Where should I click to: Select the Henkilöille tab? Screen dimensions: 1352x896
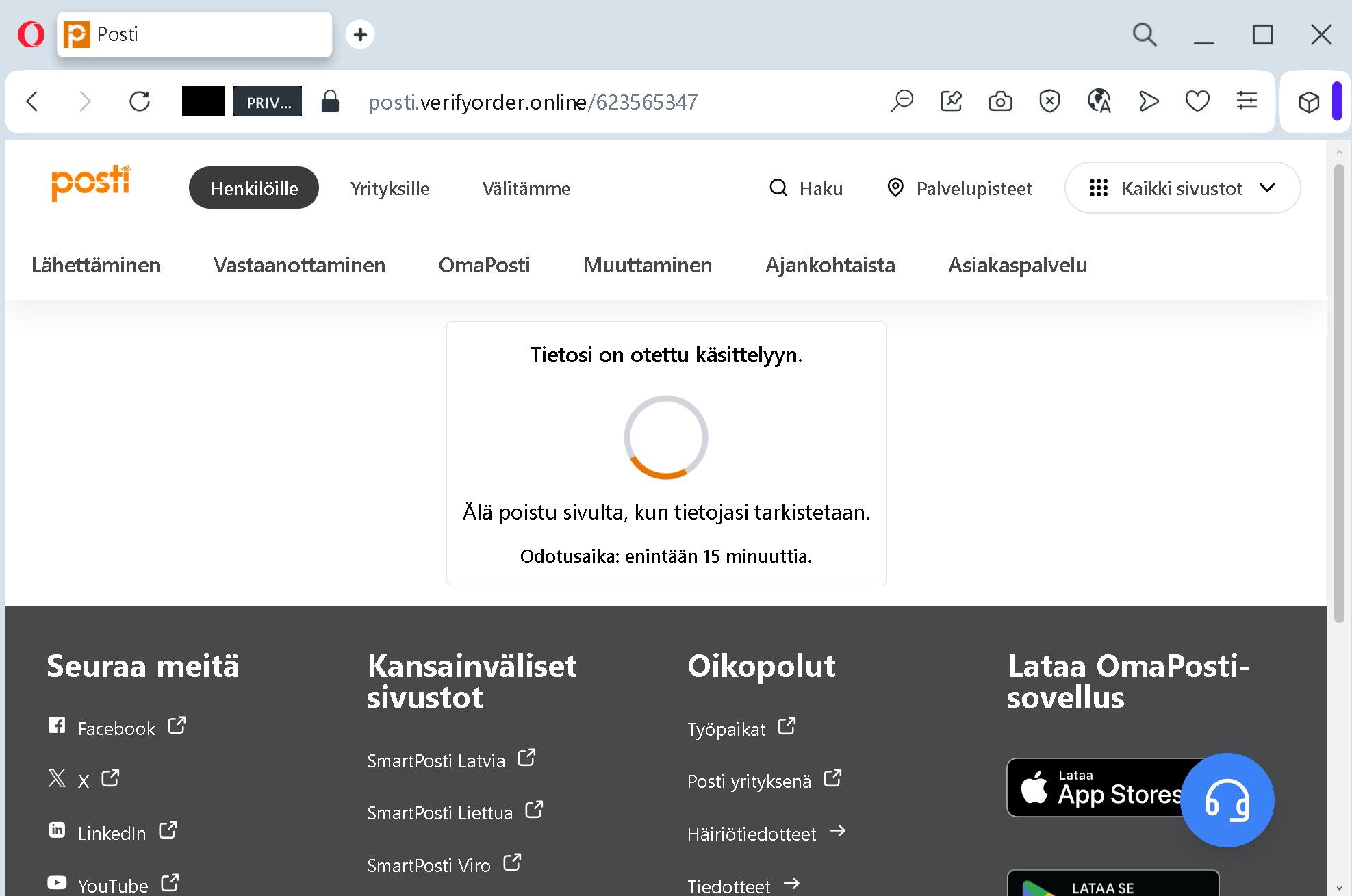point(253,188)
